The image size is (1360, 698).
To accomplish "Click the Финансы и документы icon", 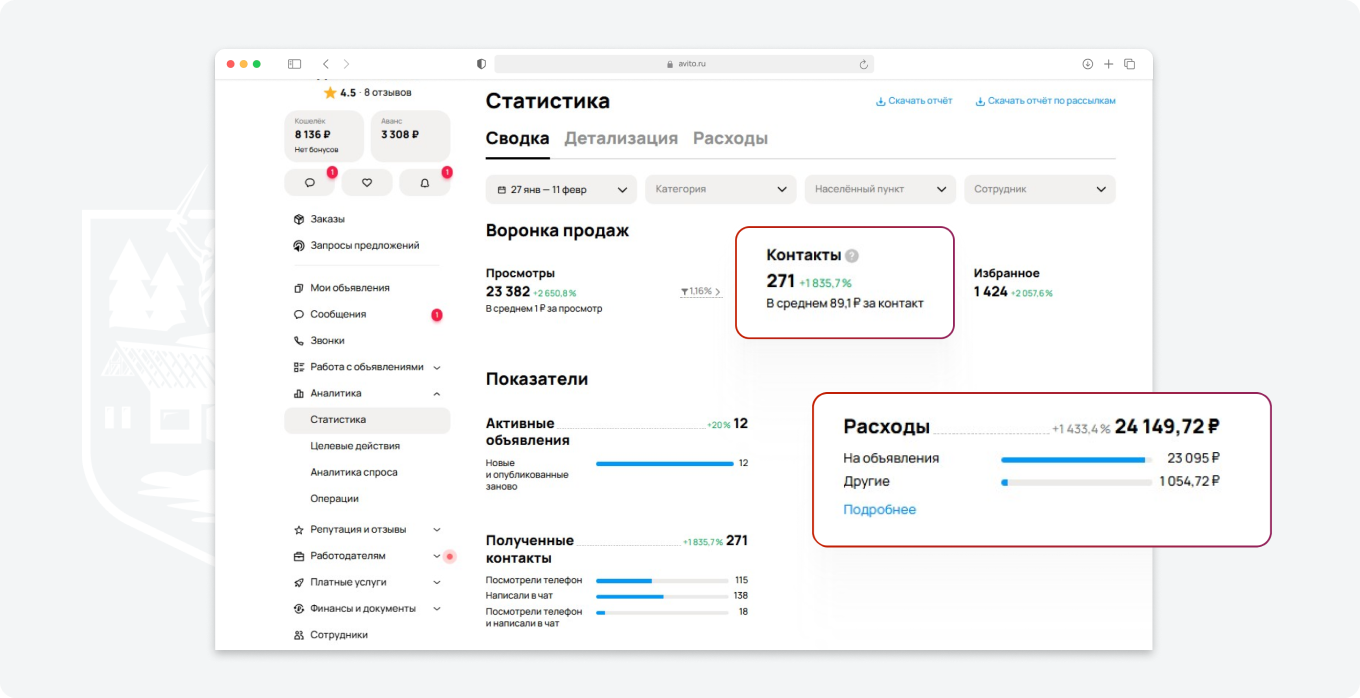I will [298, 609].
